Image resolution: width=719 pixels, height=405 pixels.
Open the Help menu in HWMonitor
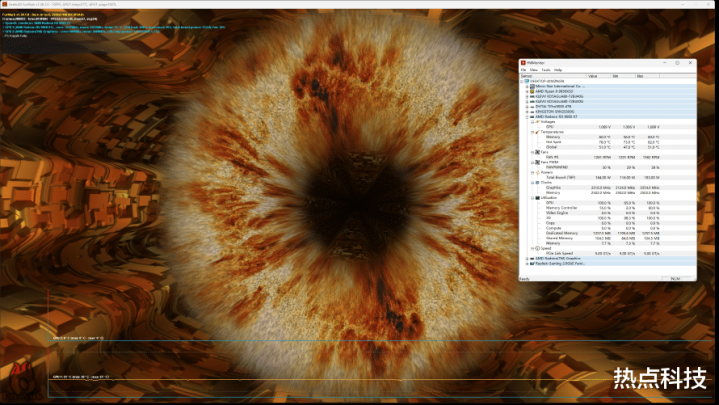pyautogui.click(x=558, y=70)
